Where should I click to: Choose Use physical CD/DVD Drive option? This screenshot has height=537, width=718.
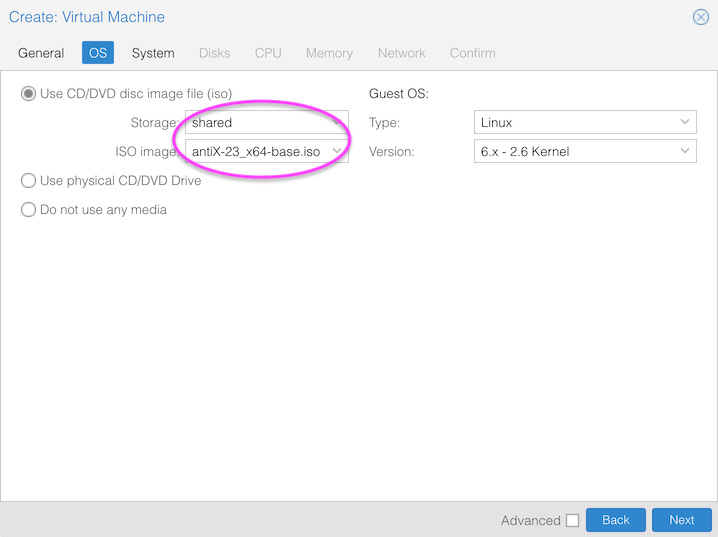click(29, 181)
